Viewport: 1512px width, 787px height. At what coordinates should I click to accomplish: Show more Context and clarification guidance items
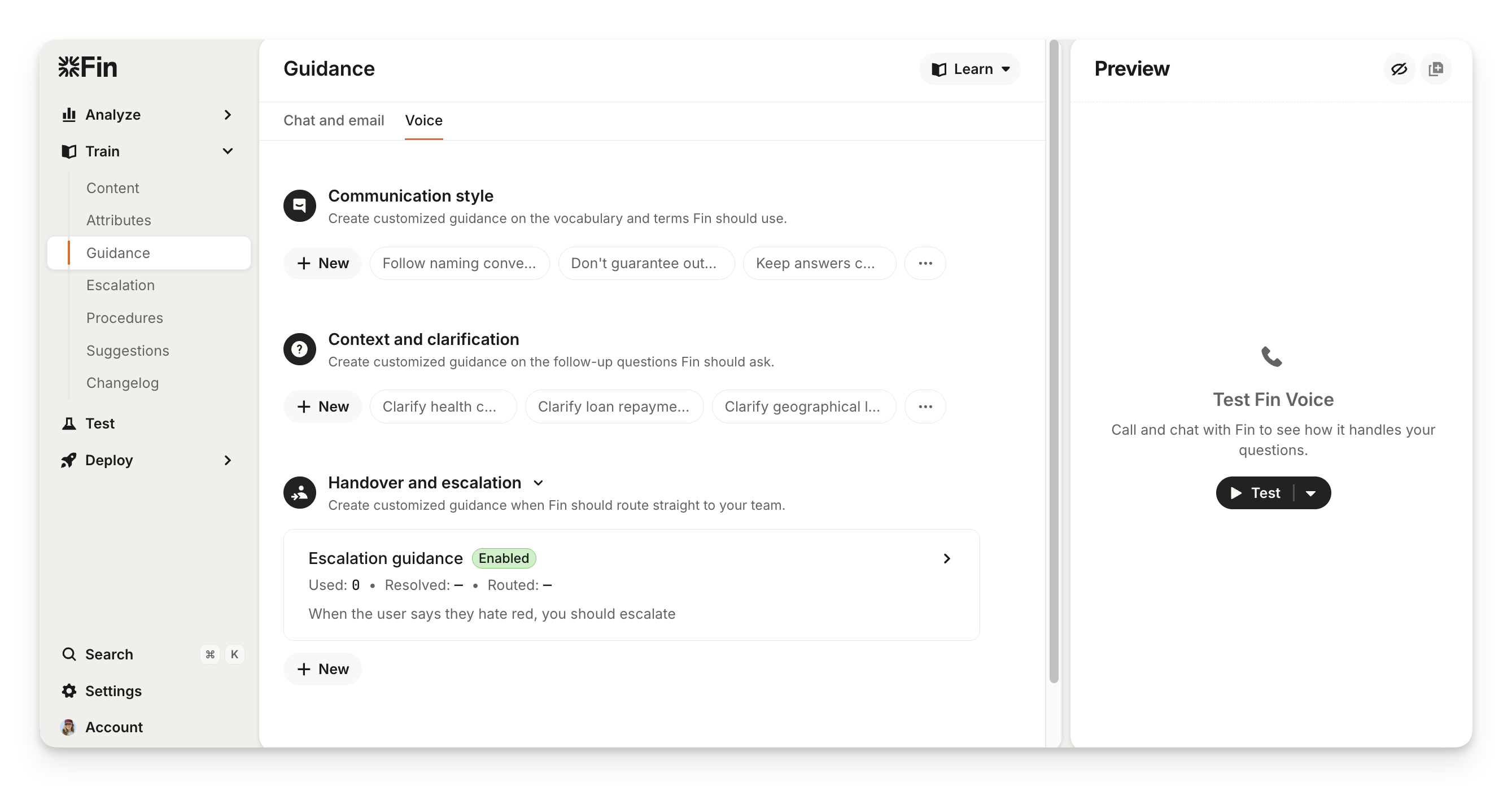(925, 406)
